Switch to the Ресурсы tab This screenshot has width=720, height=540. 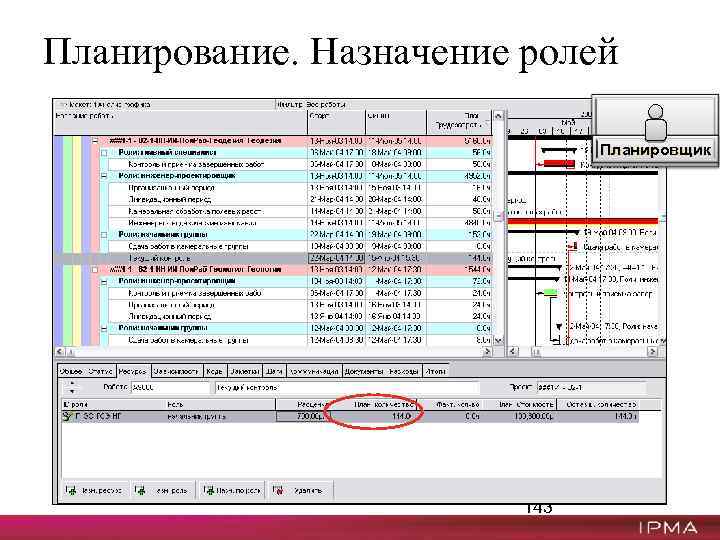(133, 371)
